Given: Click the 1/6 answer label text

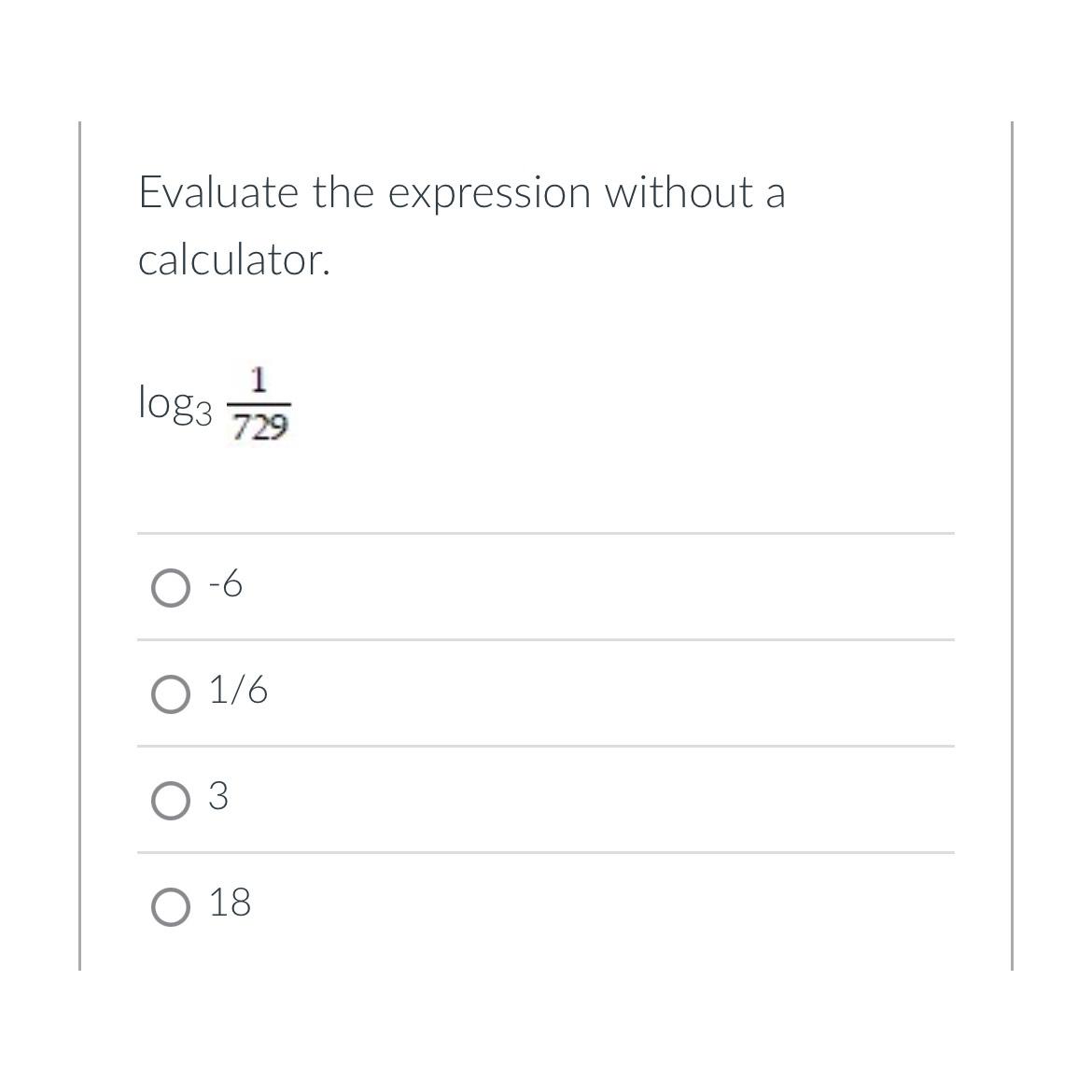Looking at the screenshot, I should click(237, 691).
